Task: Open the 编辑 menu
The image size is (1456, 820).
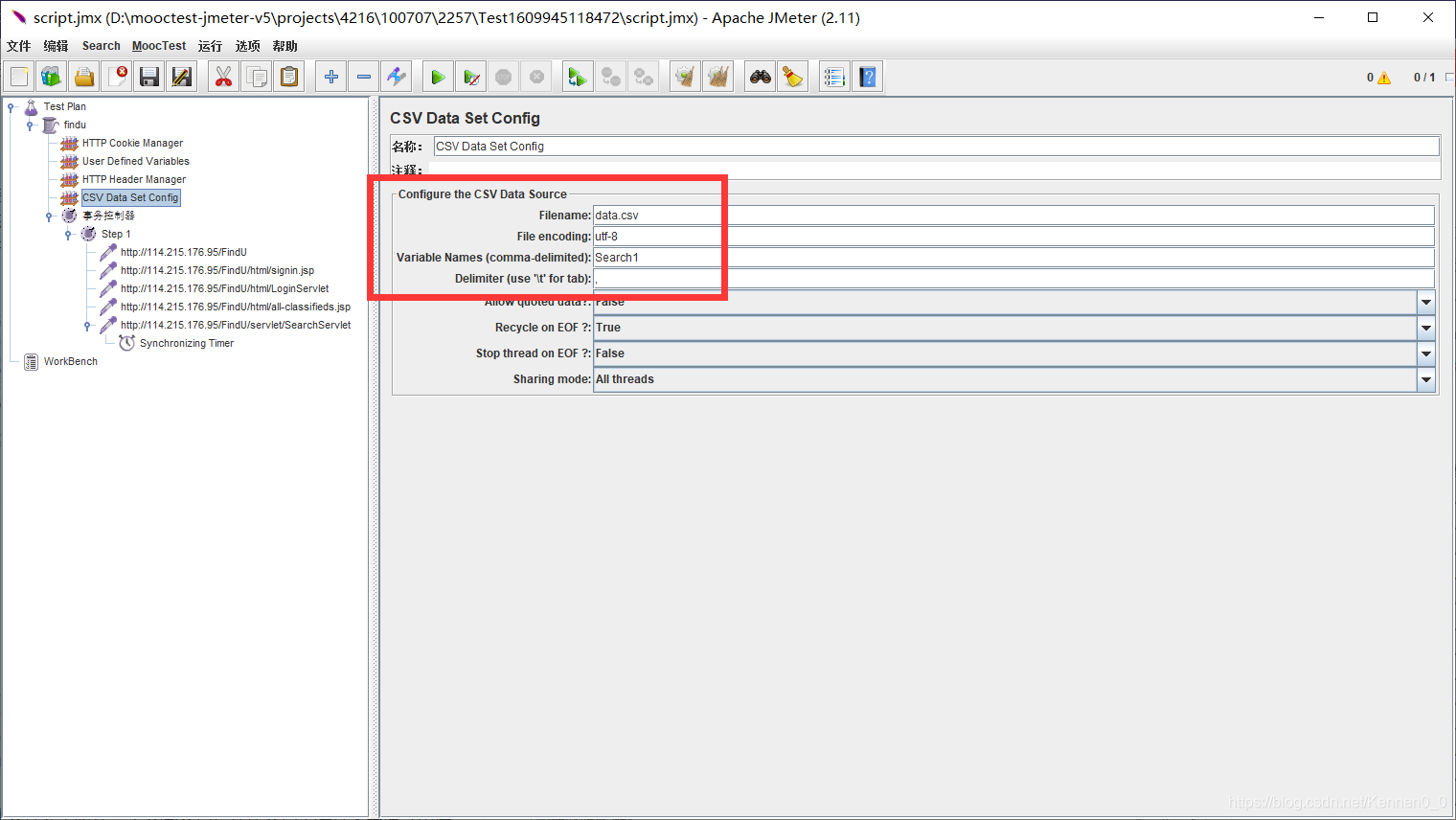Action: coord(56,46)
